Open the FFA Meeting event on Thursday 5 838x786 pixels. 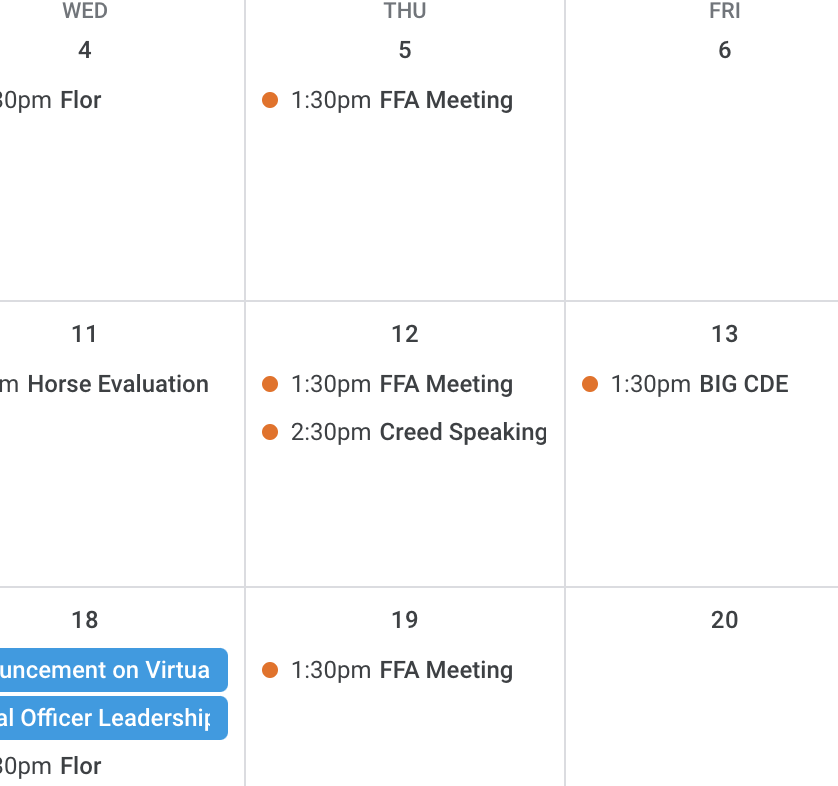(x=401, y=100)
